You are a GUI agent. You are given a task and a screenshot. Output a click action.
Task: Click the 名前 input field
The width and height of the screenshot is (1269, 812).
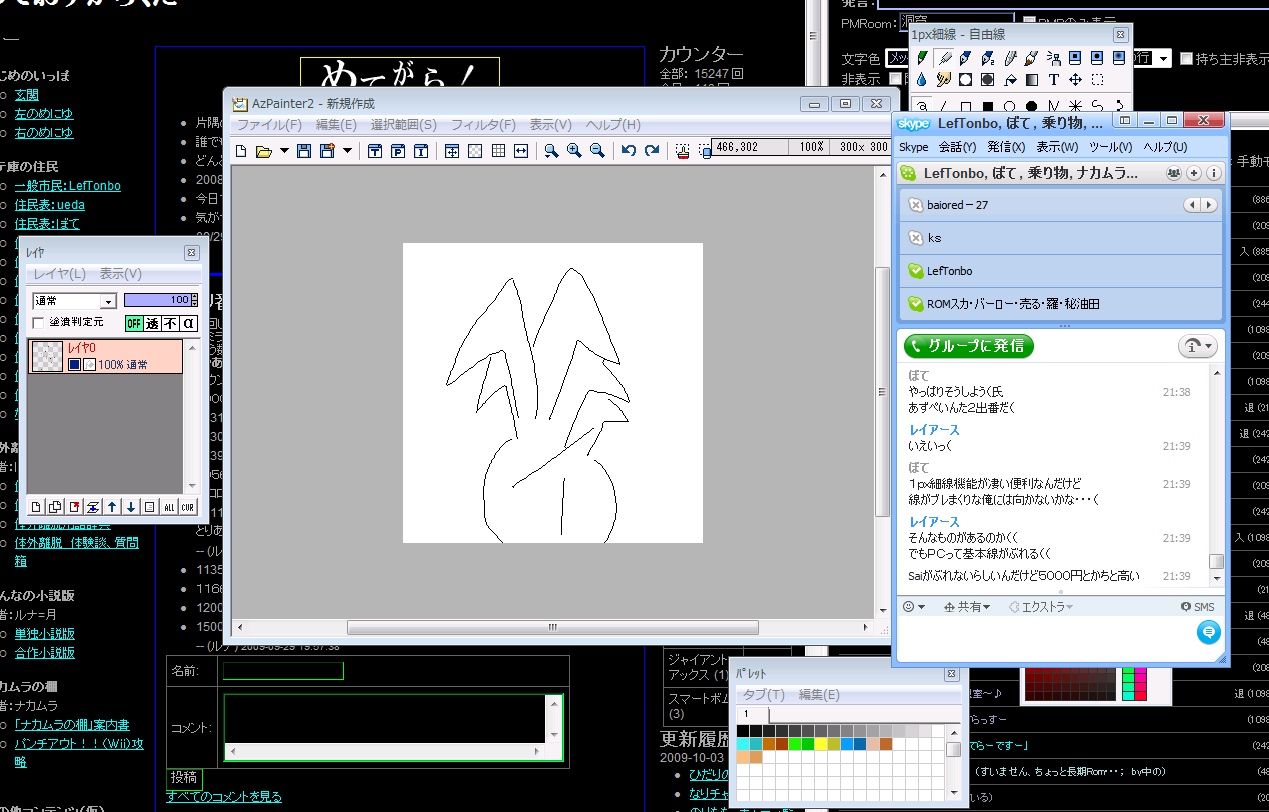click(283, 671)
